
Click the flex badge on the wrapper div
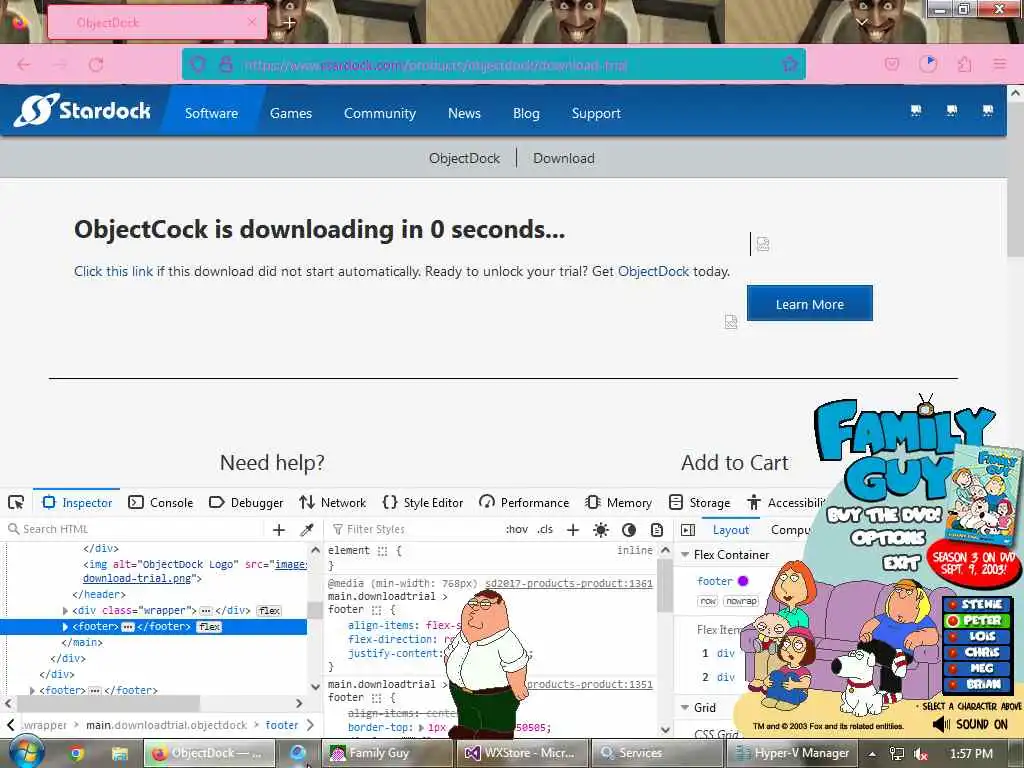[269, 611]
